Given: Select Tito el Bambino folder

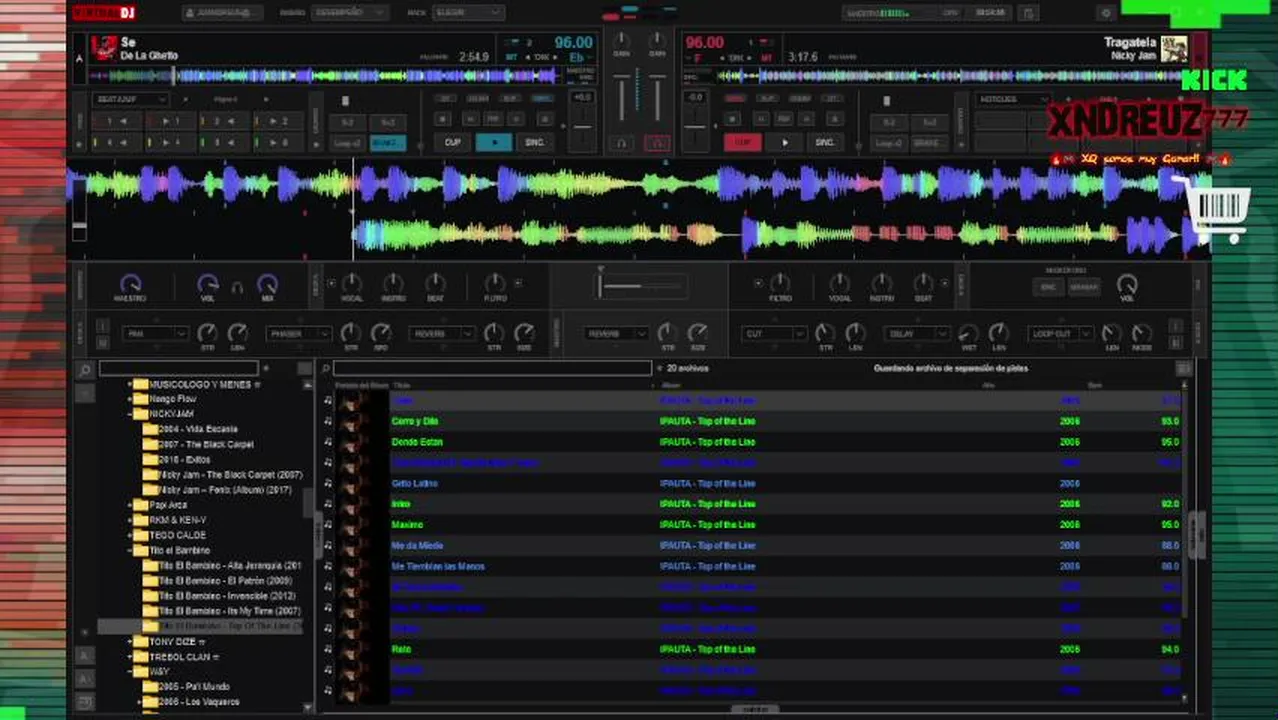Looking at the screenshot, I should pyautogui.click(x=180, y=550).
